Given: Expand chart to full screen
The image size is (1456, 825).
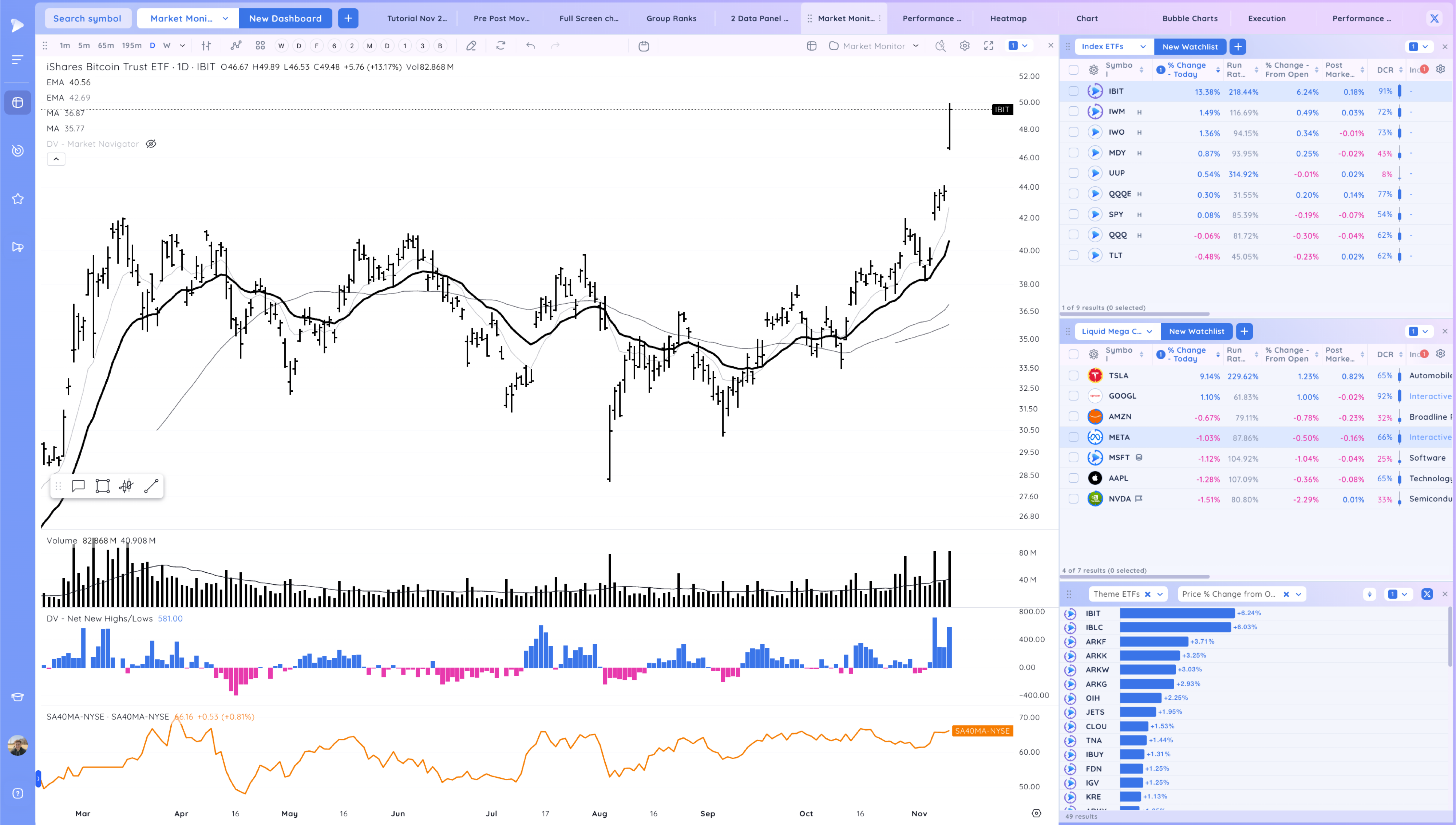Looking at the screenshot, I should [x=989, y=46].
